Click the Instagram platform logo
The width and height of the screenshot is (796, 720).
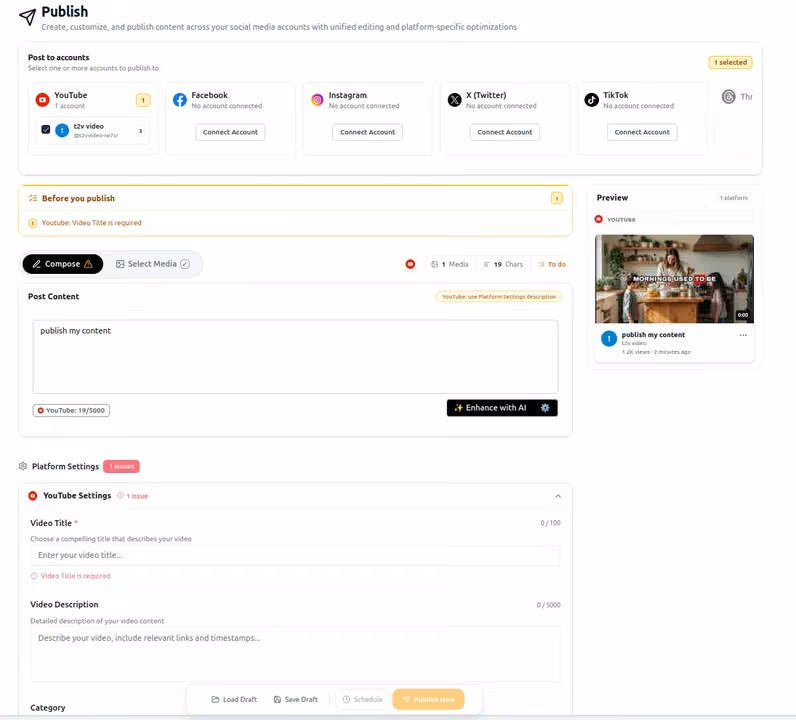click(x=317, y=100)
